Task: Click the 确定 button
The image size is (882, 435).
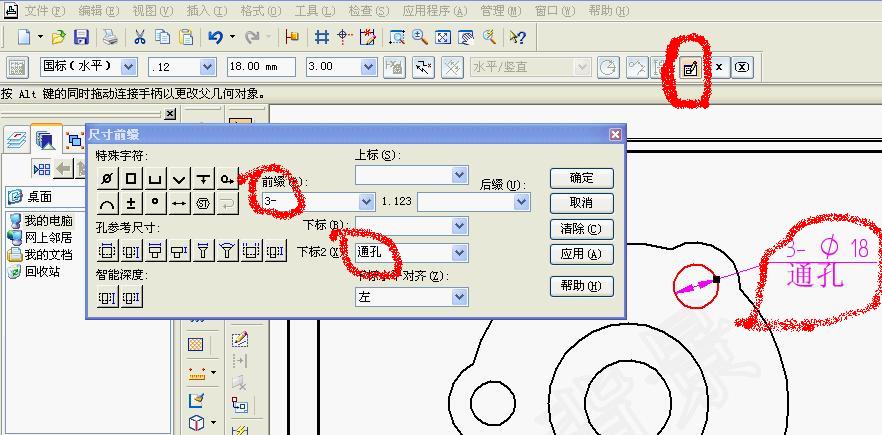Action: 582,178
